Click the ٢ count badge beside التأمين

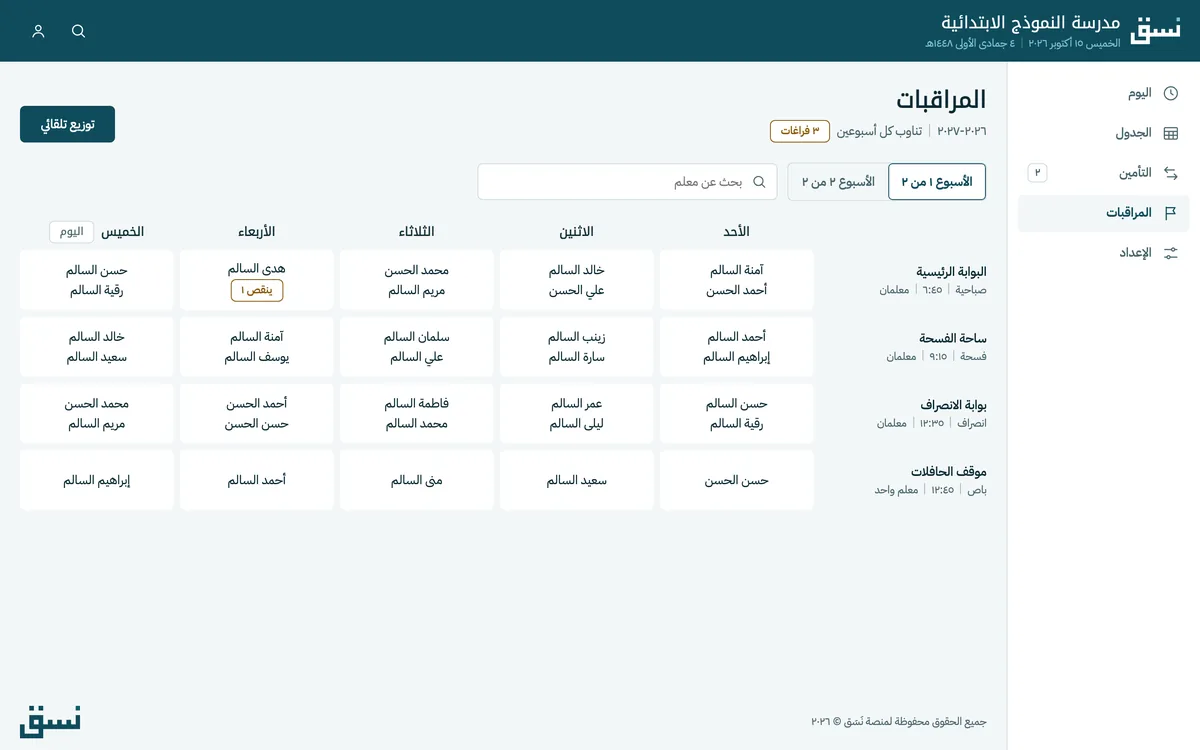(x=1037, y=173)
